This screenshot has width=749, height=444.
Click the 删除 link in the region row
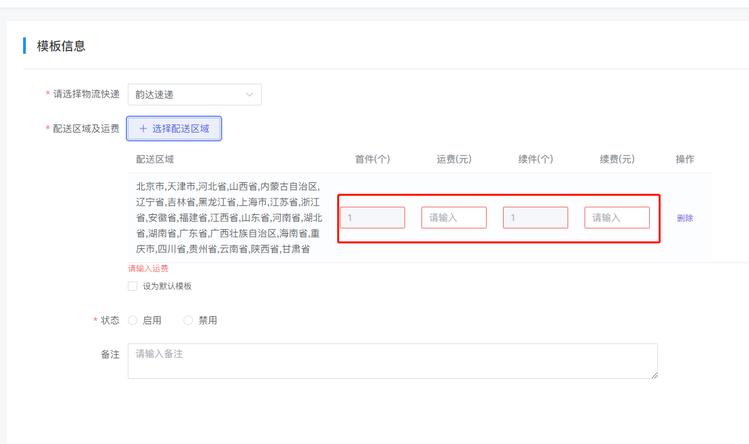[685, 218]
